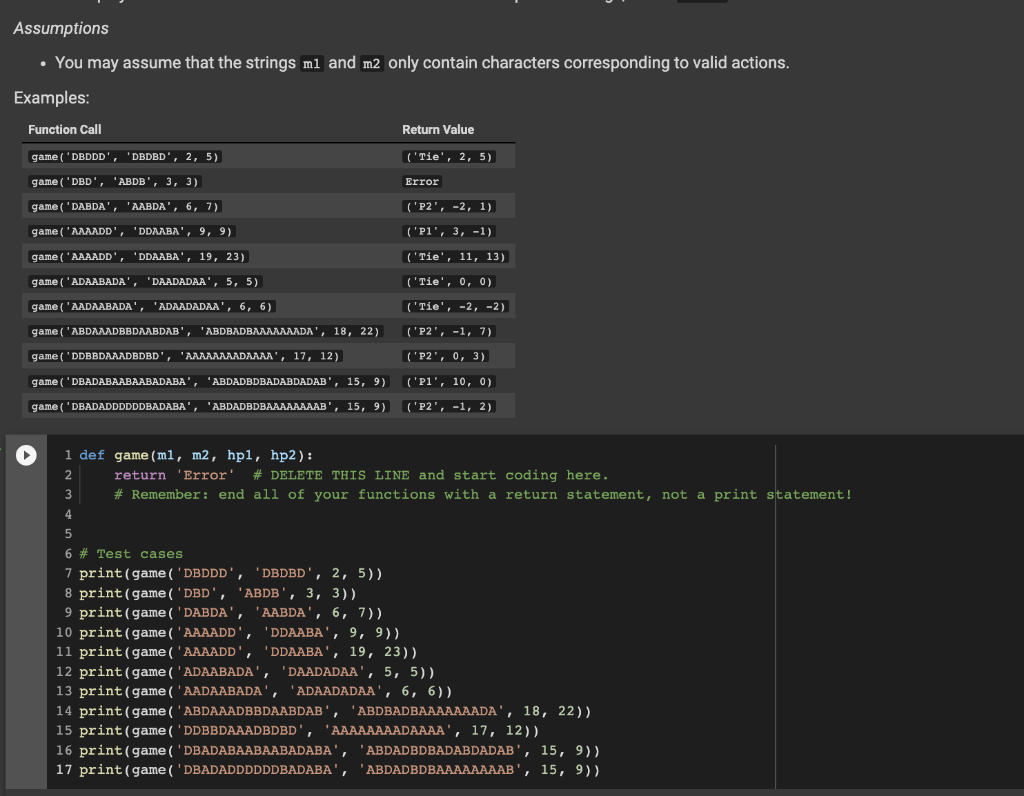Click code line with 'DBADABAABAABADABA' test case
Viewport: 1024px width, 796px height.
[x=340, y=750]
